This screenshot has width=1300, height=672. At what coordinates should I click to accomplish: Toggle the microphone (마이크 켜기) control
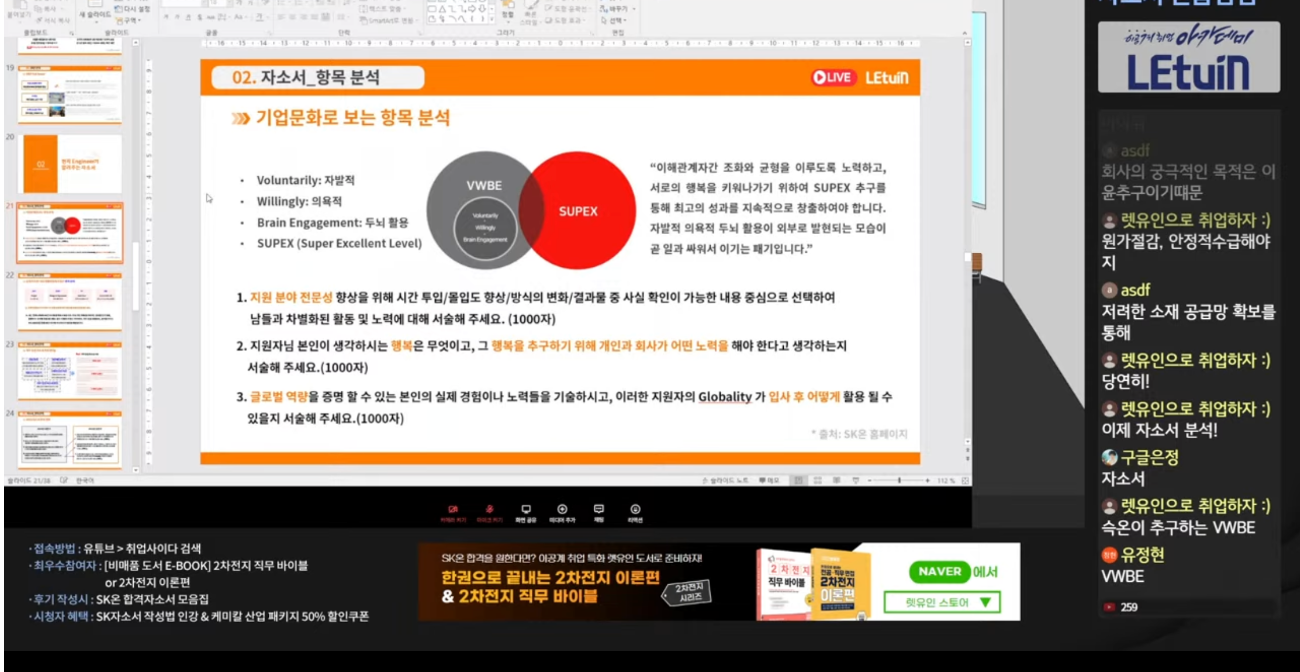[x=490, y=512]
